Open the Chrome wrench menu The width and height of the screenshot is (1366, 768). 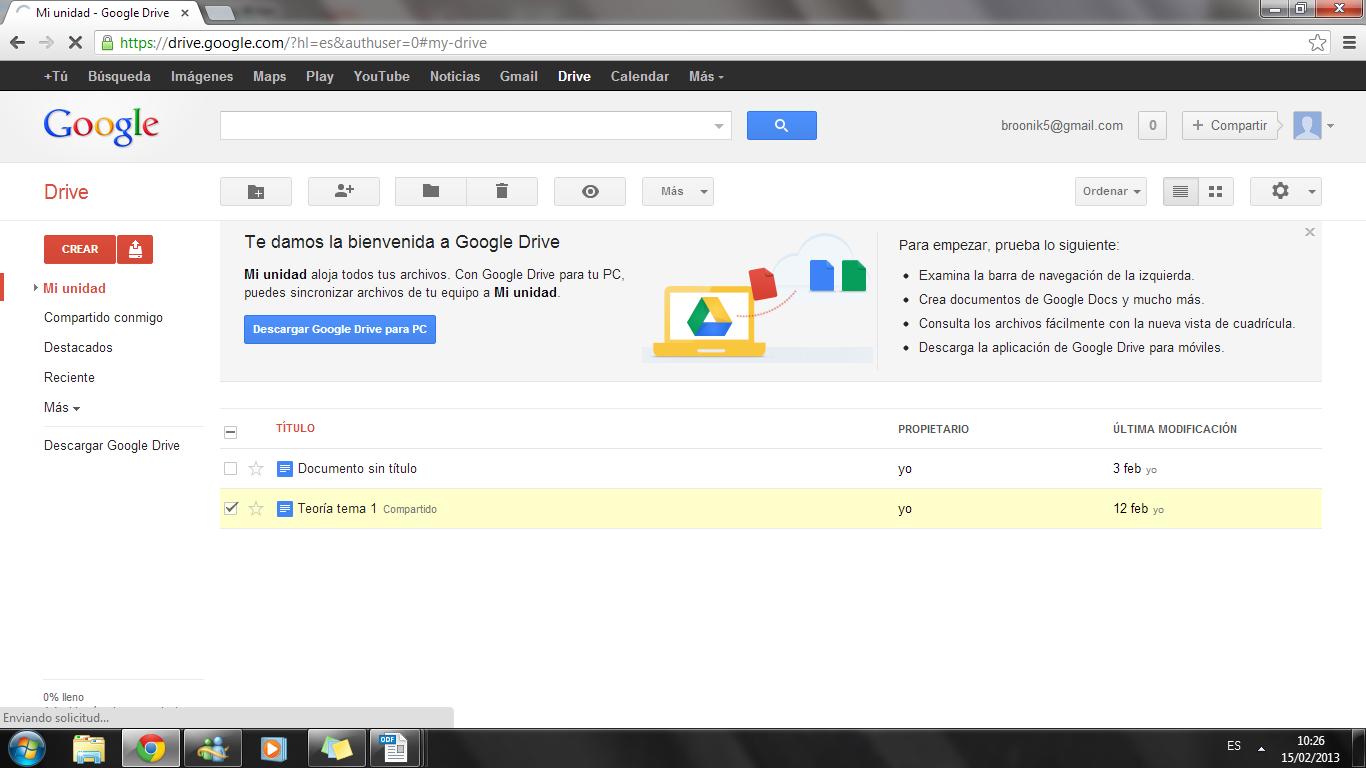(1347, 43)
